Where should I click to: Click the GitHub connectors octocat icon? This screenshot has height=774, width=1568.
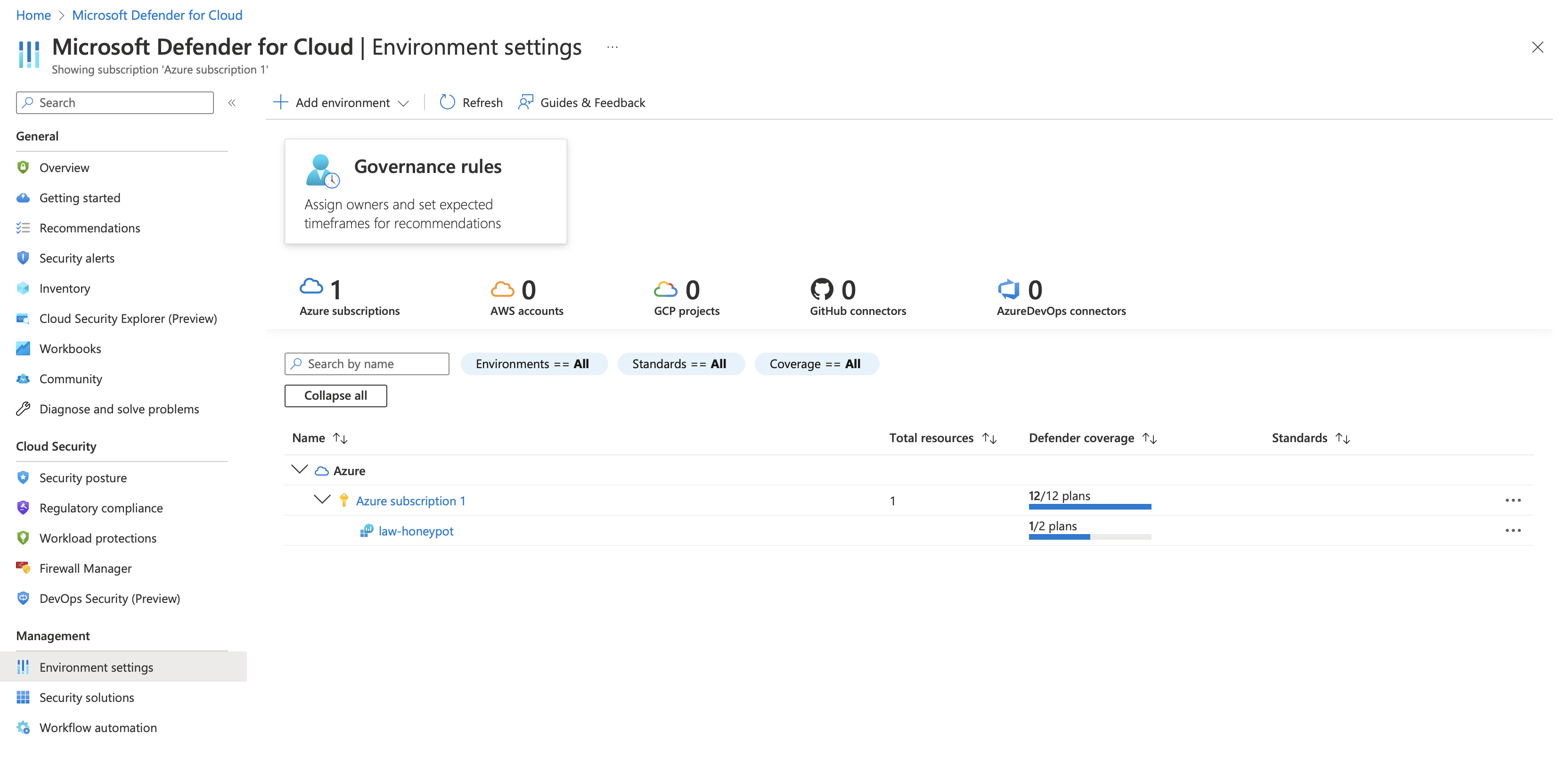coord(822,289)
